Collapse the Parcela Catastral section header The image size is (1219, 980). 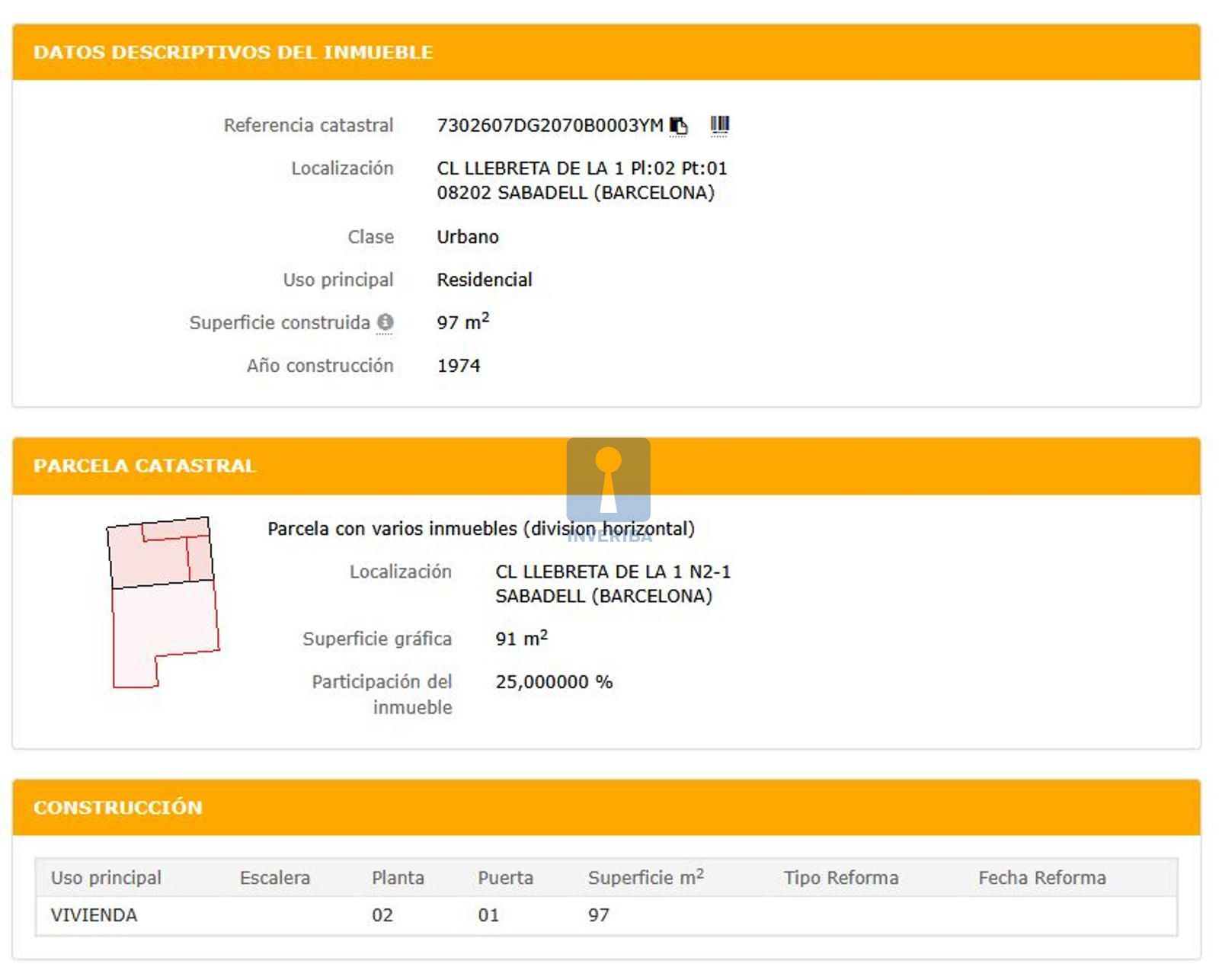point(144,466)
